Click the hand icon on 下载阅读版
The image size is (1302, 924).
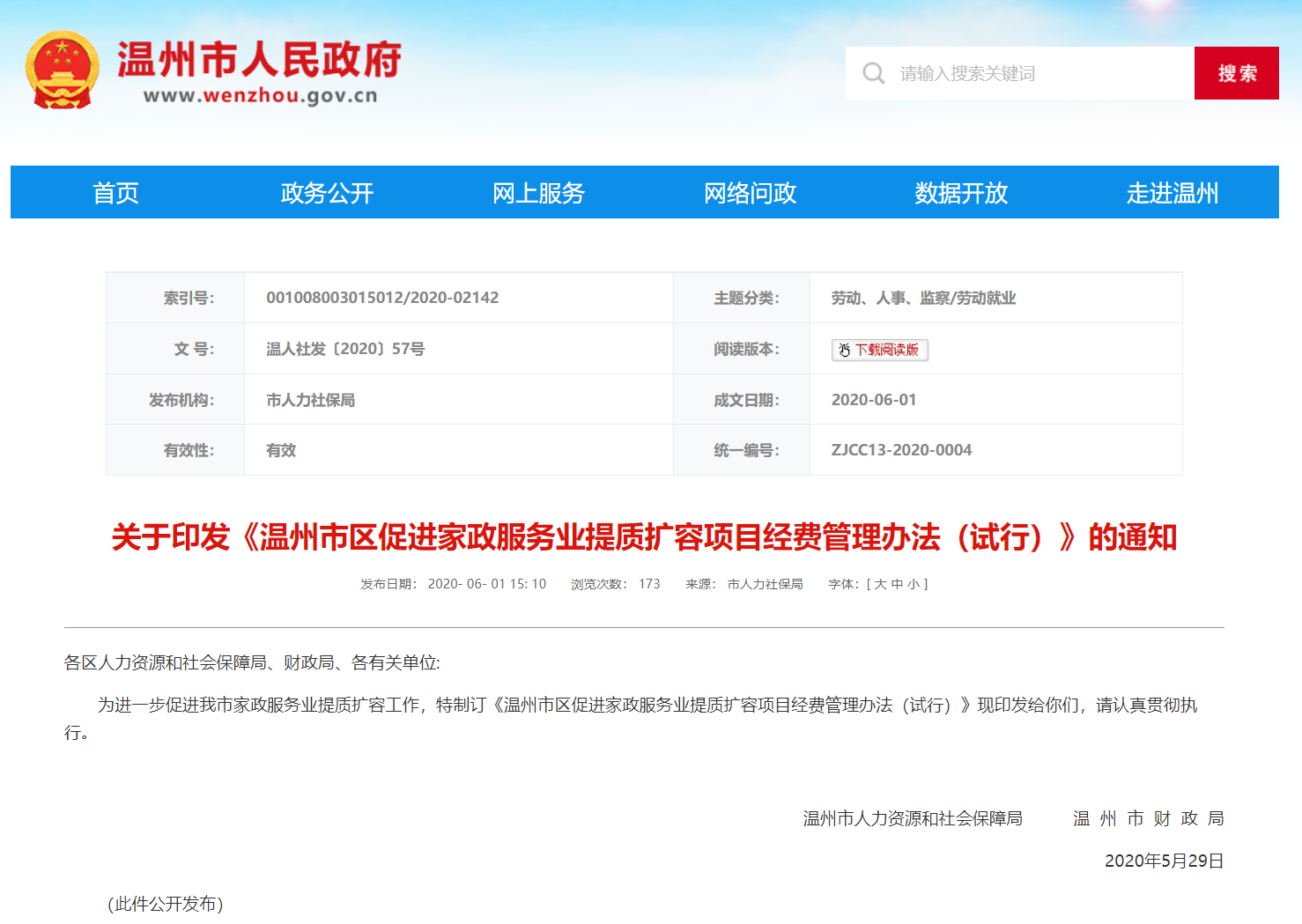point(844,350)
